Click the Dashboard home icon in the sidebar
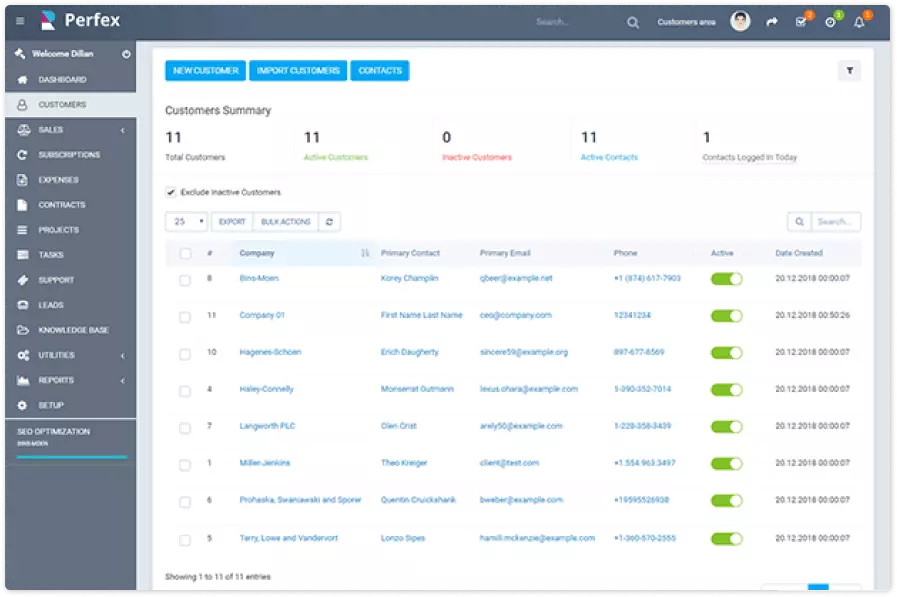 coord(22,79)
